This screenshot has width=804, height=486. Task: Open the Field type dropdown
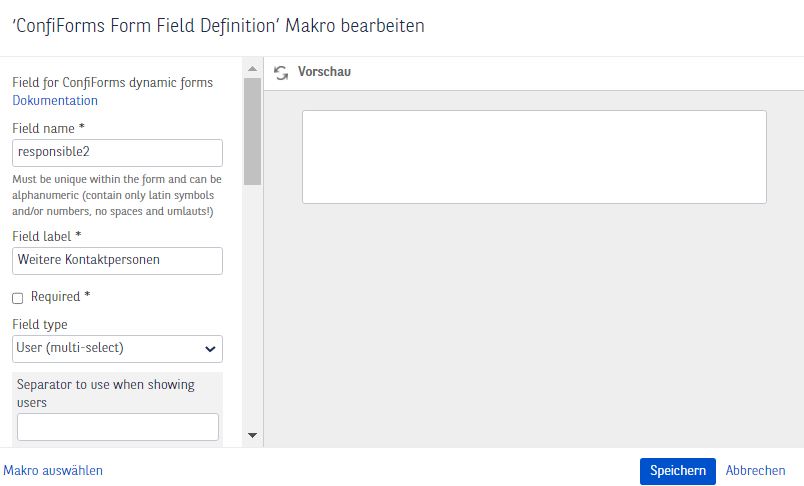pos(117,349)
